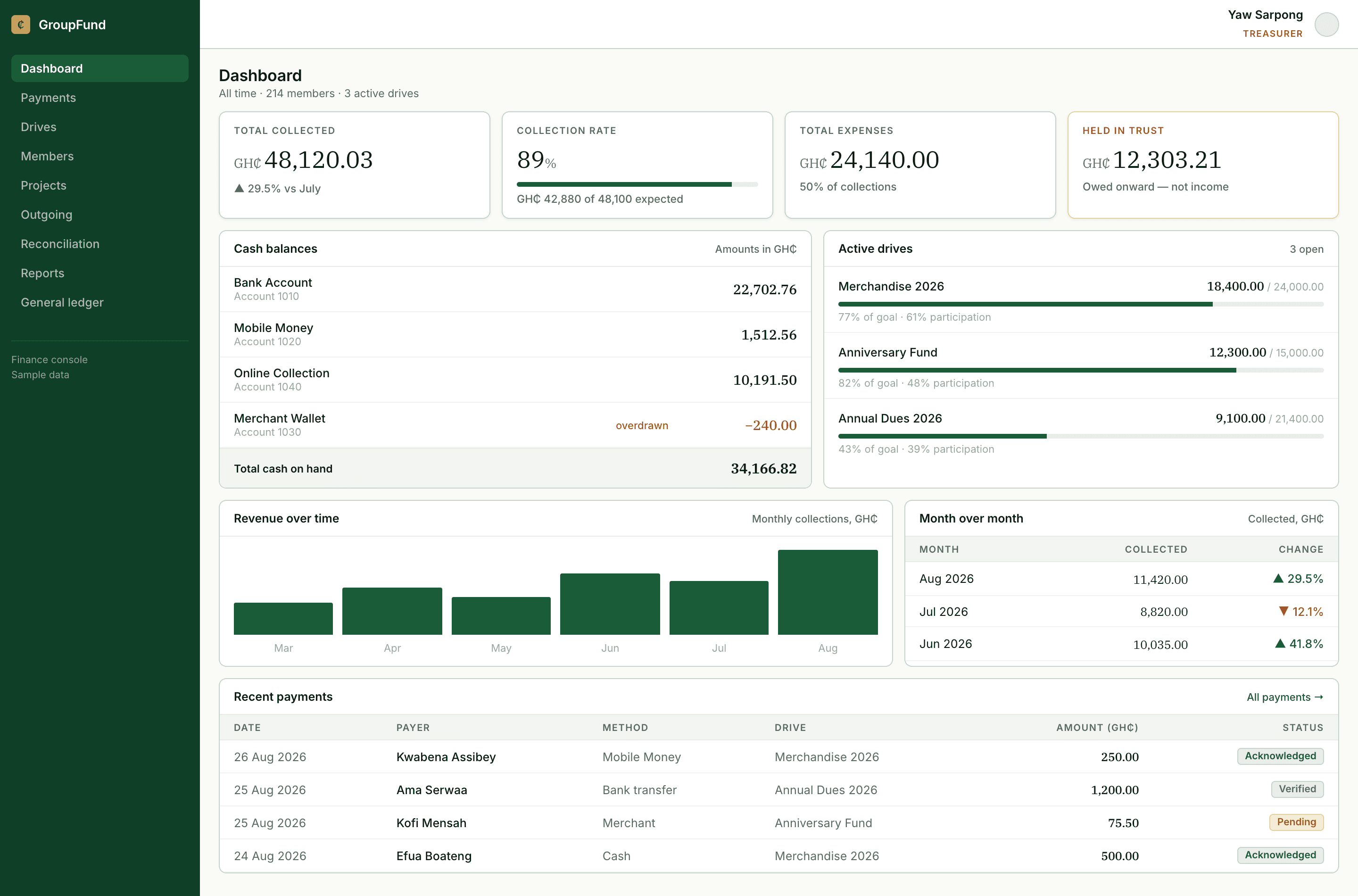Click the green up arrow in Aug 2026 row
The image size is (1358, 896).
[1279, 579]
